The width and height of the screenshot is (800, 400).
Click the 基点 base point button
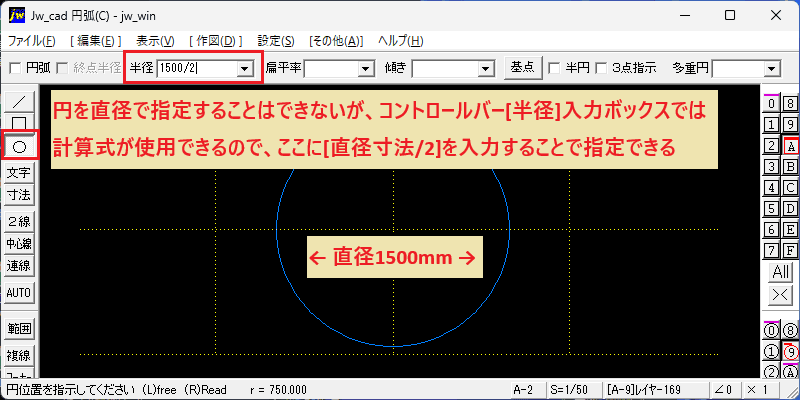522,67
